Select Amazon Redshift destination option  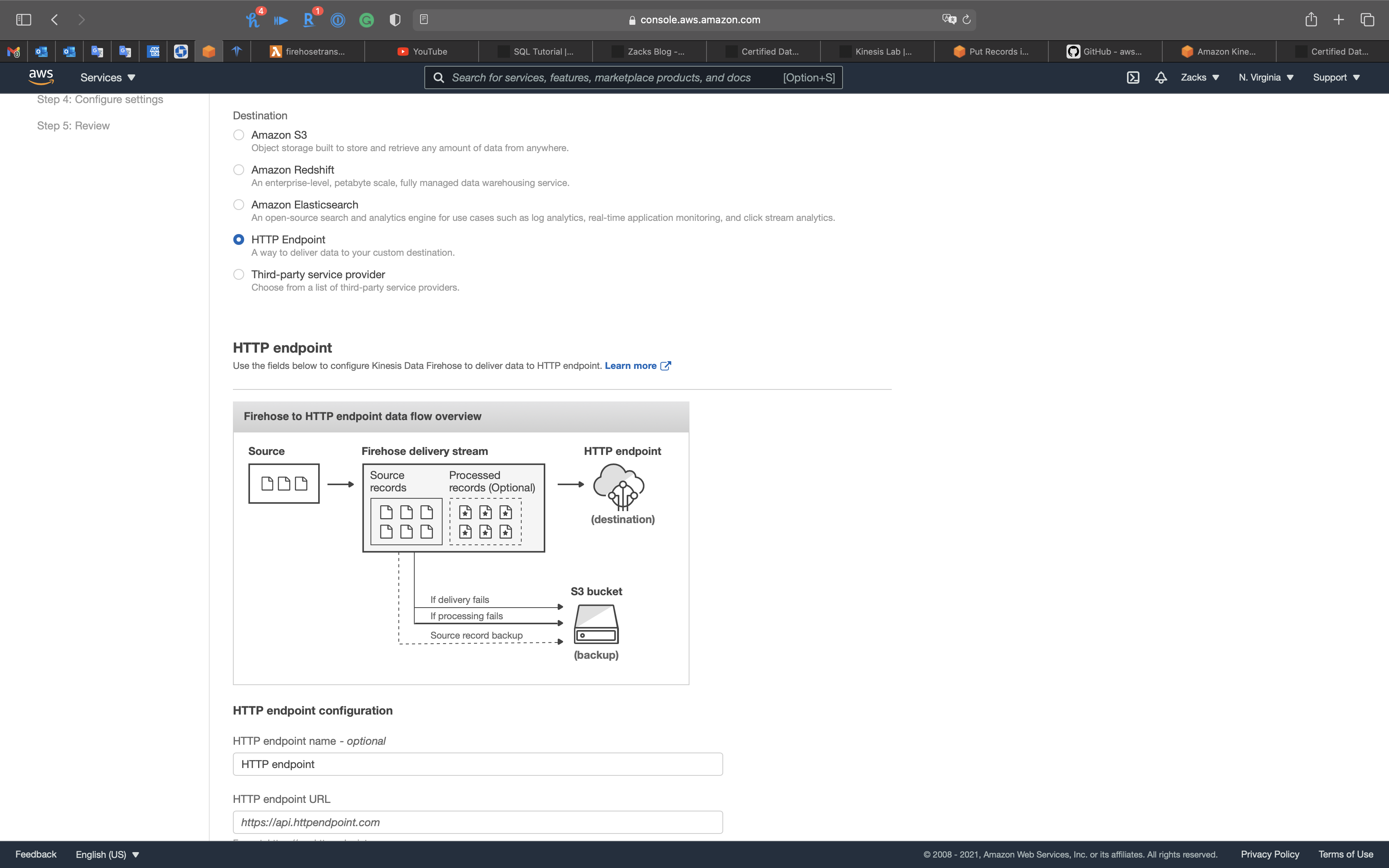point(239,170)
